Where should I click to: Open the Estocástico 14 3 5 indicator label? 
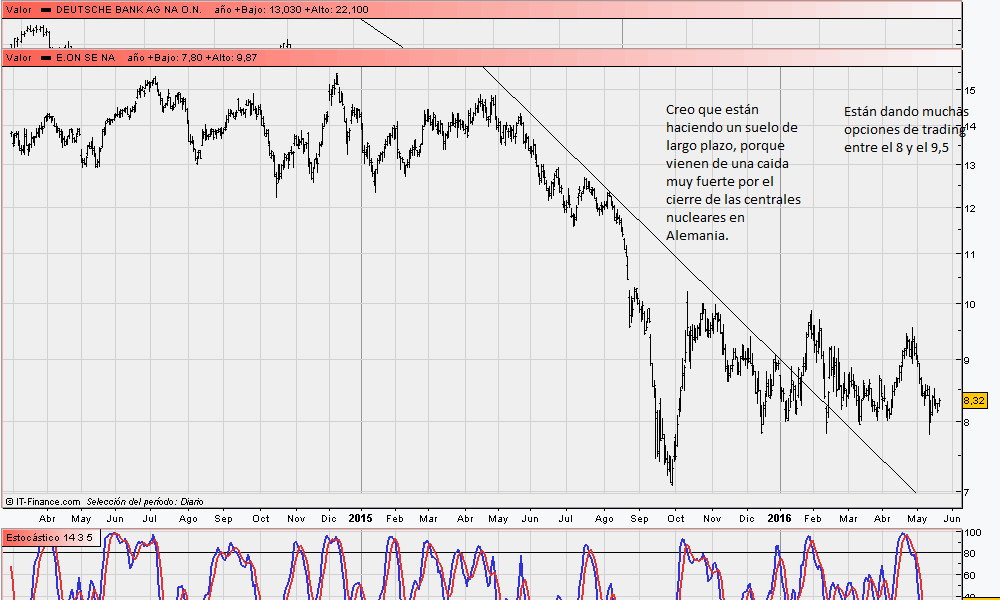tap(49, 538)
